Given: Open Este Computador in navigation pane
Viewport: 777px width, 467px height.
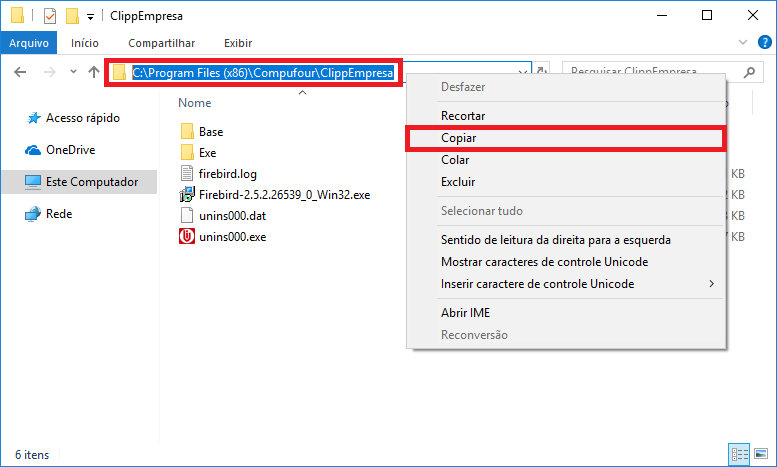Looking at the screenshot, I should click(91, 182).
